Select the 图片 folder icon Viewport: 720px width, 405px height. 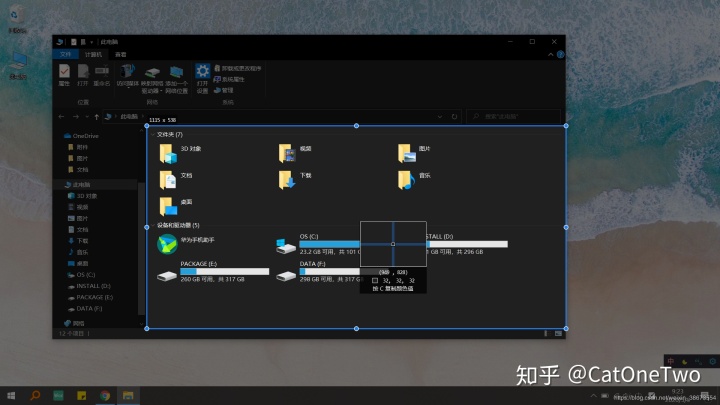point(407,153)
